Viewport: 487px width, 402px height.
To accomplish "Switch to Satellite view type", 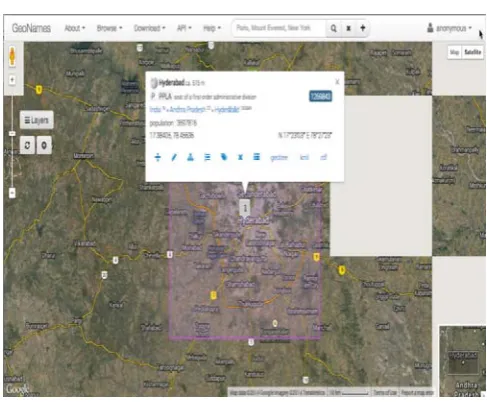I will click(x=473, y=52).
